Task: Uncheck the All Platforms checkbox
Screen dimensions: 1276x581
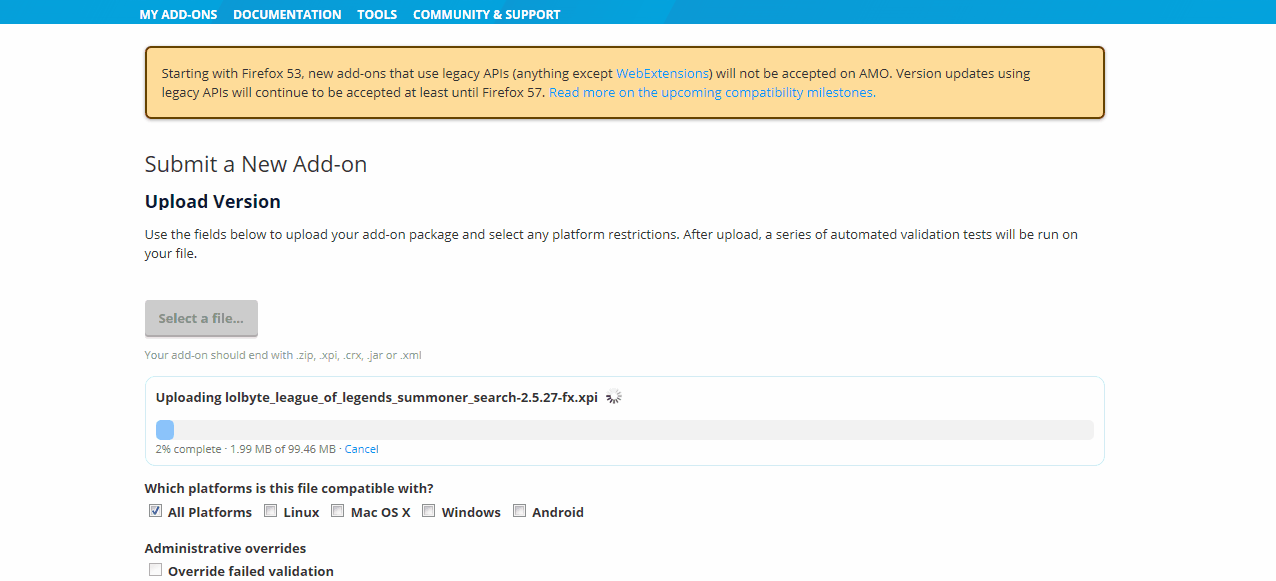Action: coord(155,511)
